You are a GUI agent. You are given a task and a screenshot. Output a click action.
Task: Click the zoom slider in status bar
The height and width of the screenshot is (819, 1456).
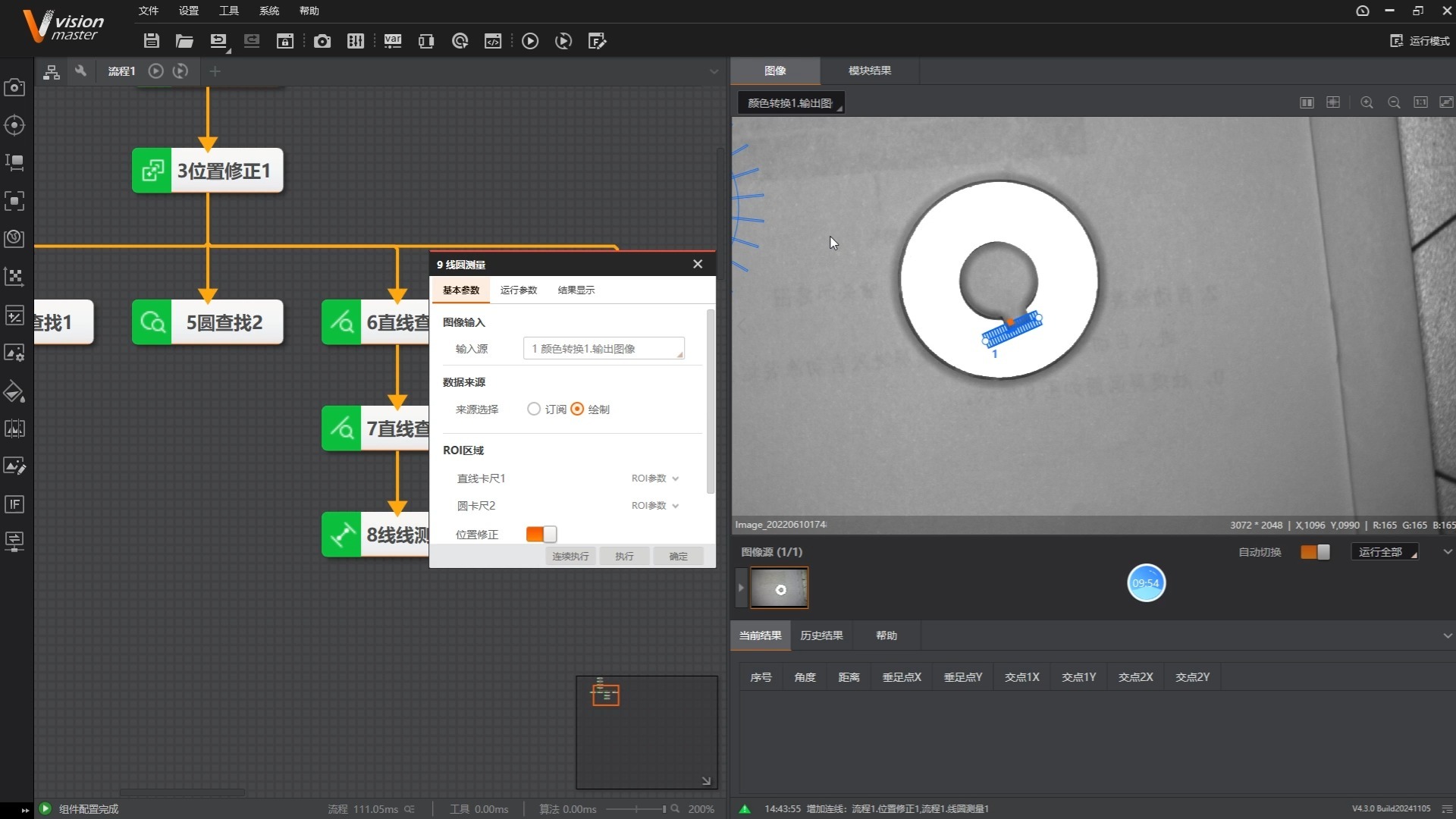[x=635, y=809]
